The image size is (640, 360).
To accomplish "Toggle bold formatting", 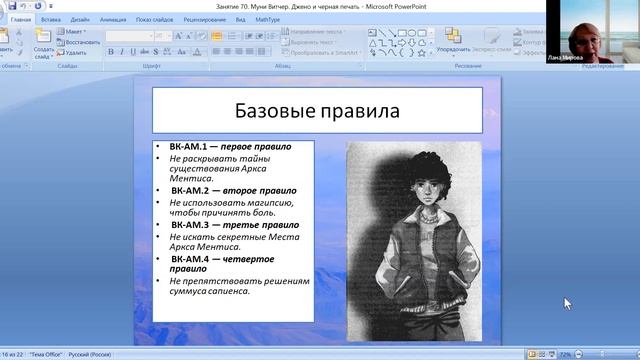I will pyautogui.click(x=111, y=52).
